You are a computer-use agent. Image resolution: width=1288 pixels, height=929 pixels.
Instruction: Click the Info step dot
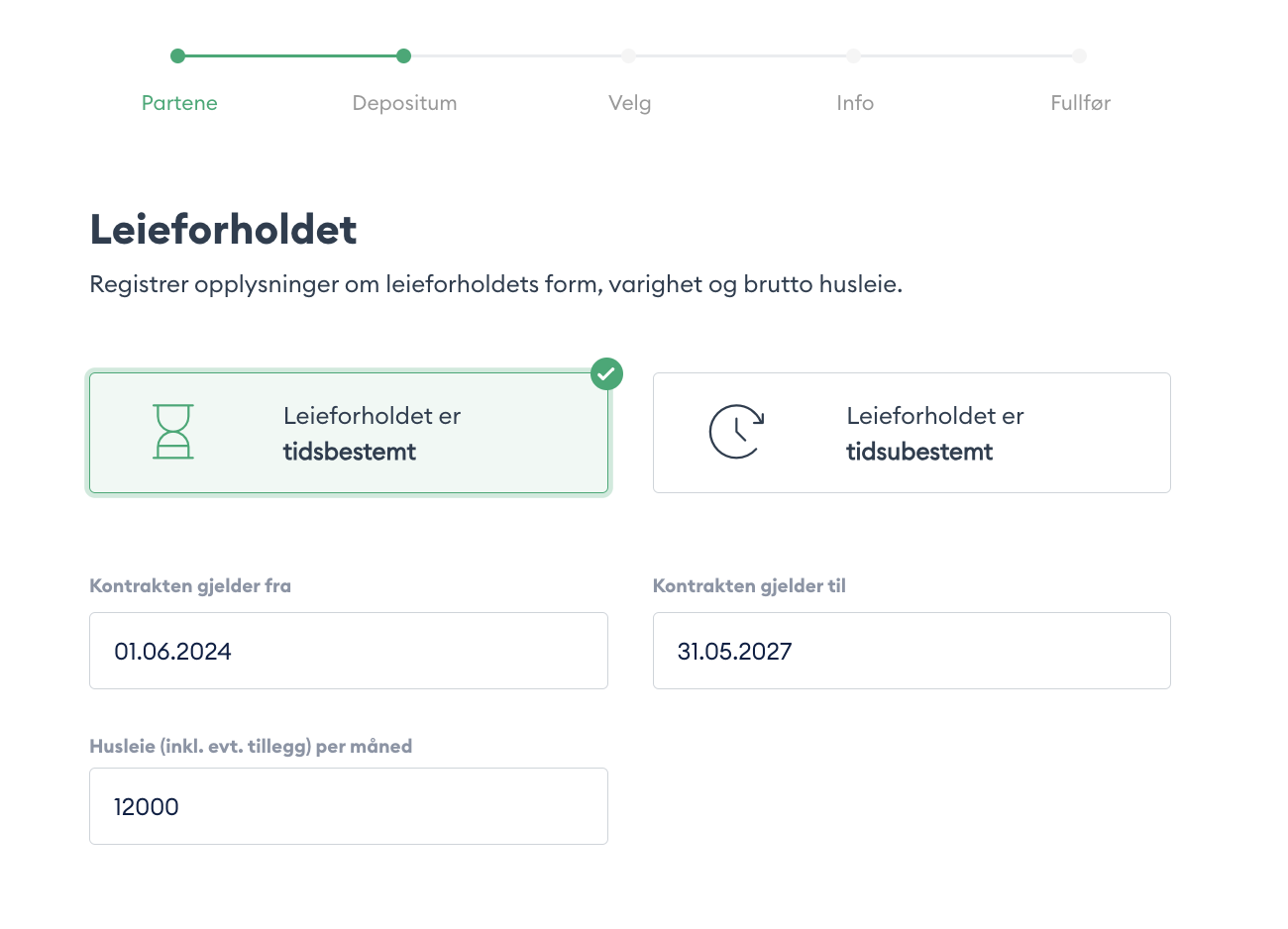855,56
